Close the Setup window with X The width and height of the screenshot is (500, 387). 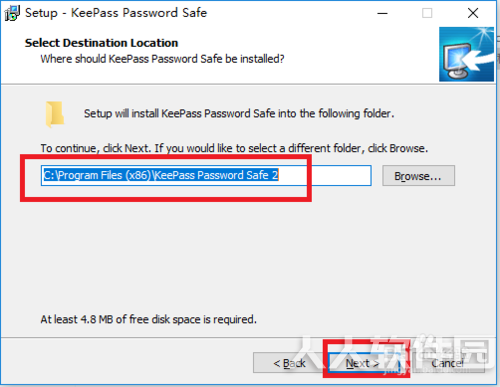click(473, 13)
